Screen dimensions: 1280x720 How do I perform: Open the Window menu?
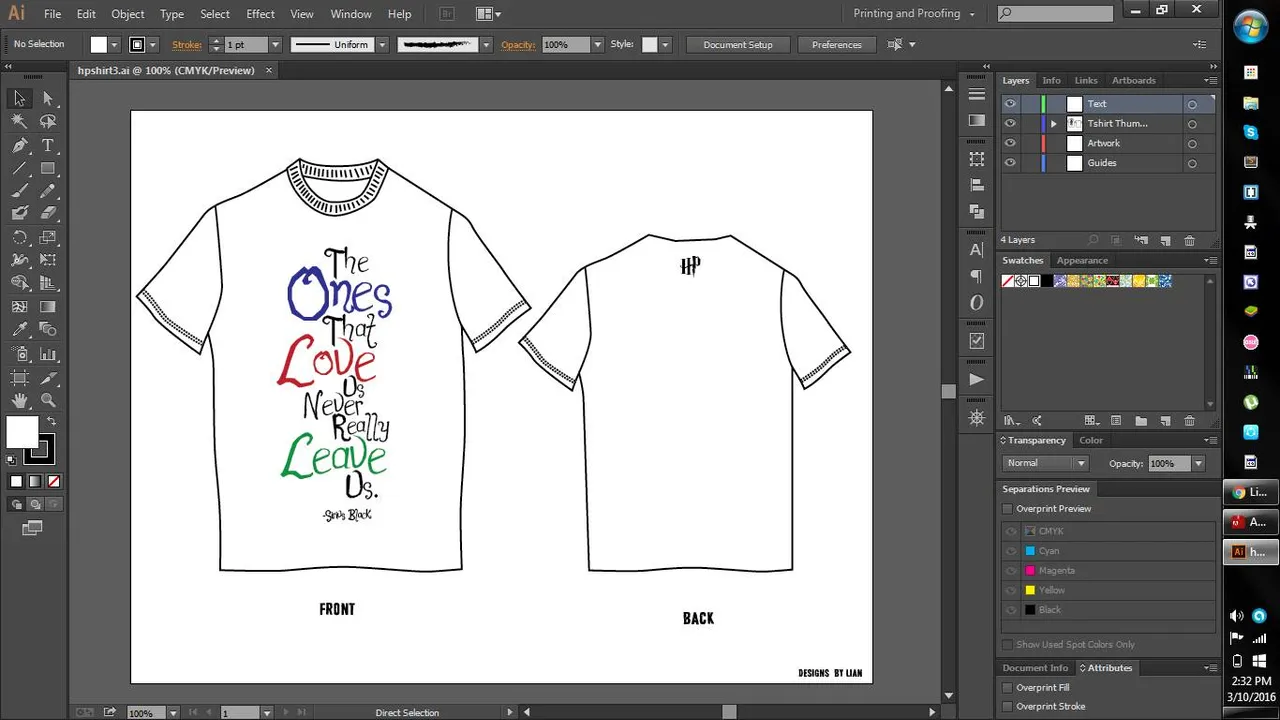pyautogui.click(x=351, y=14)
